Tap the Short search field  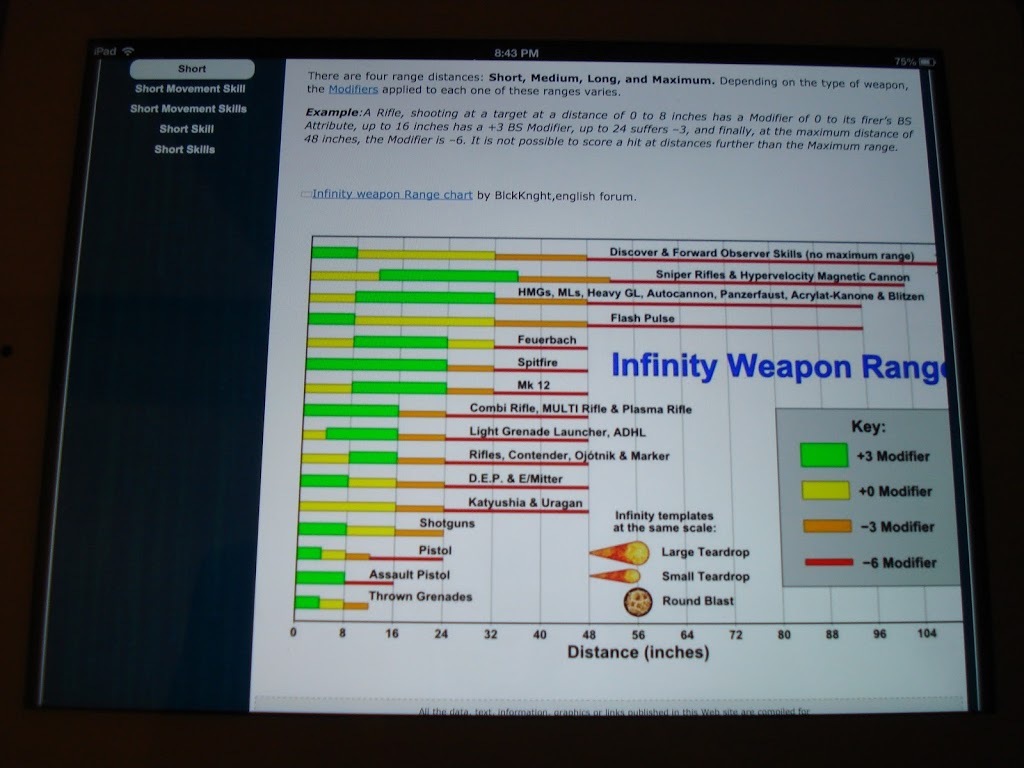(x=192, y=69)
